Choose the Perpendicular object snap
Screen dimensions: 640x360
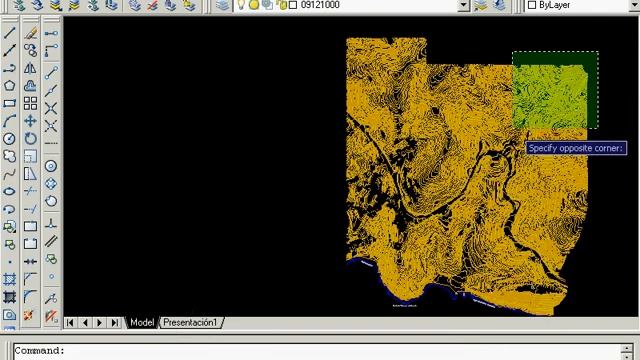pos(51,223)
